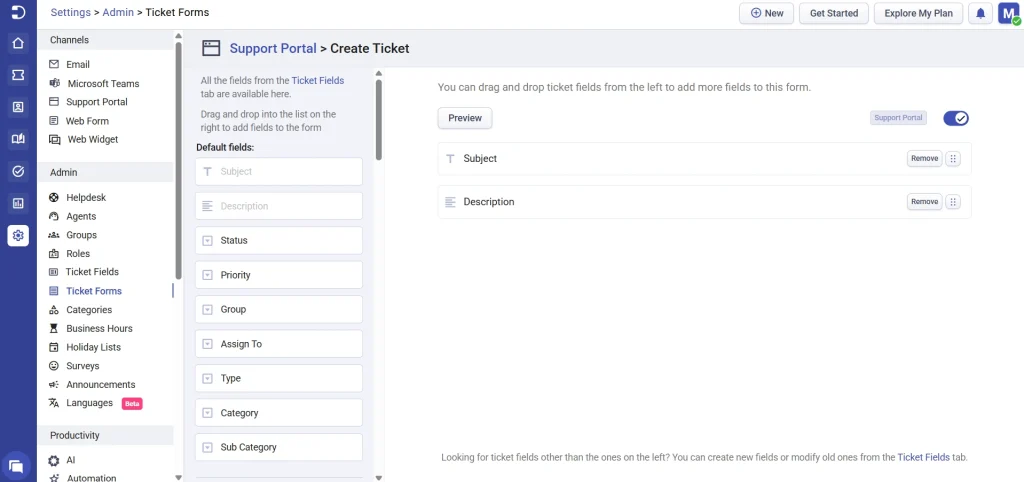Open the Knowledge Base book icon
The width and height of the screenshot is (1024, 482).
click(18, 139)
